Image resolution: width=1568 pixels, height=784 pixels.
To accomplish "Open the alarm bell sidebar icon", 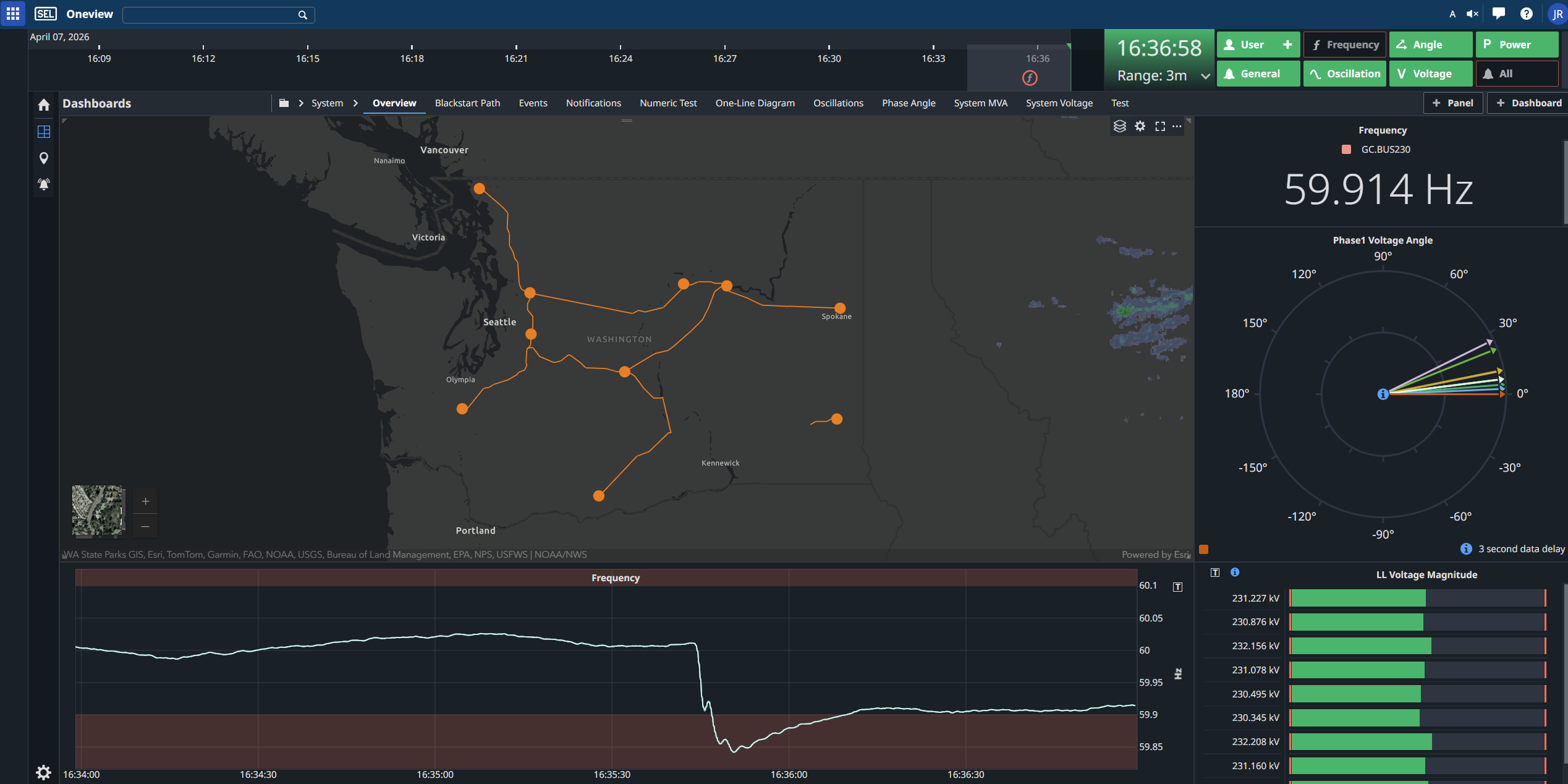I will pyautogui.click(x=43, y=184).
